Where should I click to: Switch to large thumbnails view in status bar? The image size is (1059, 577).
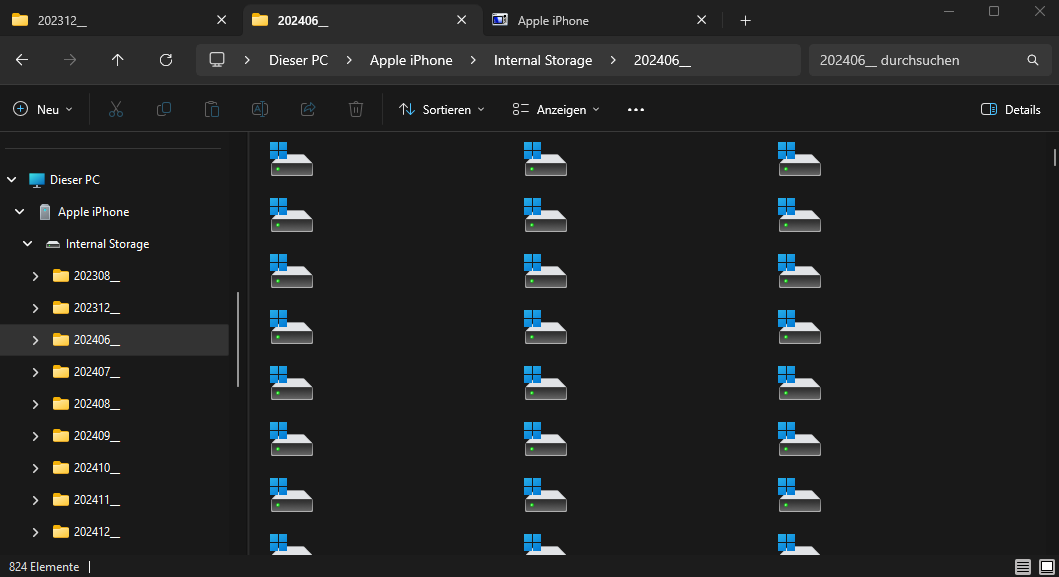point(1046,567)
